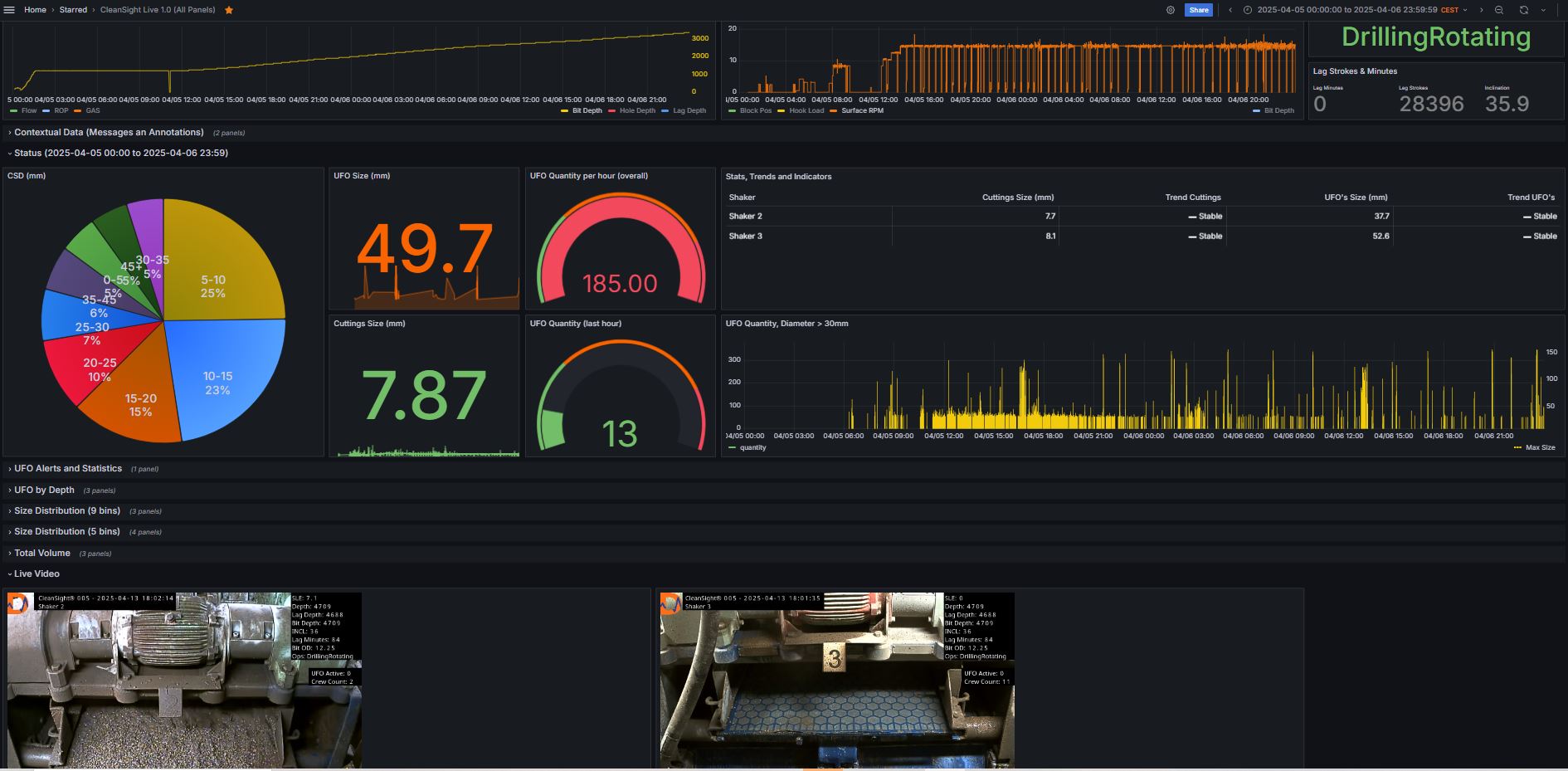Click the CleanSight logo on Shaker 3 video
The height and width of the screenshot is (771, 1568).
(670, 605)
